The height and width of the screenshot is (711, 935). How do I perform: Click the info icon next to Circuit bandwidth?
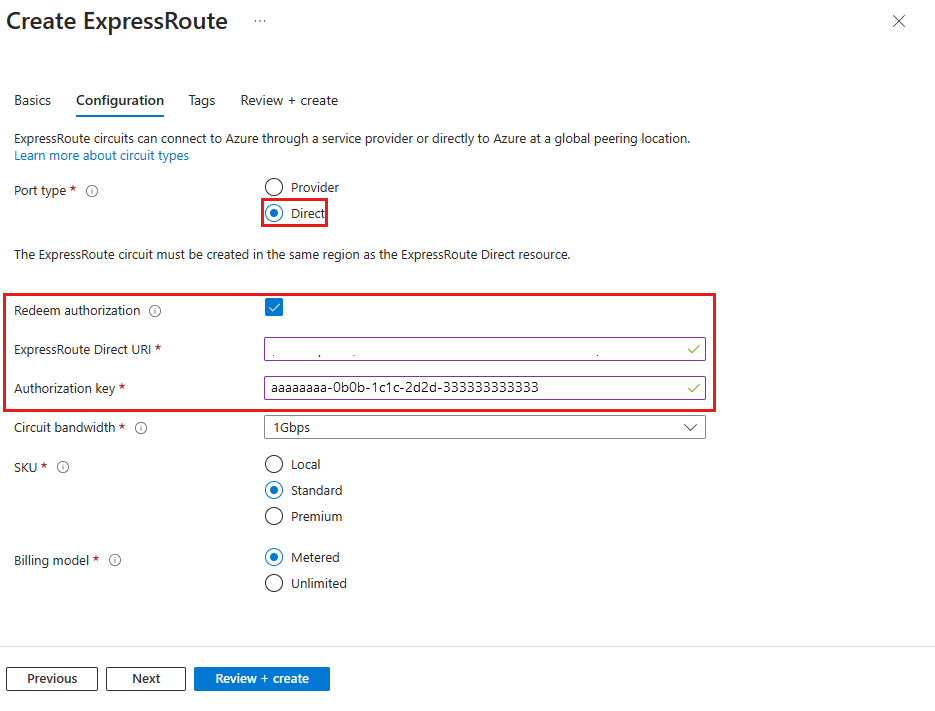(141, 427)
